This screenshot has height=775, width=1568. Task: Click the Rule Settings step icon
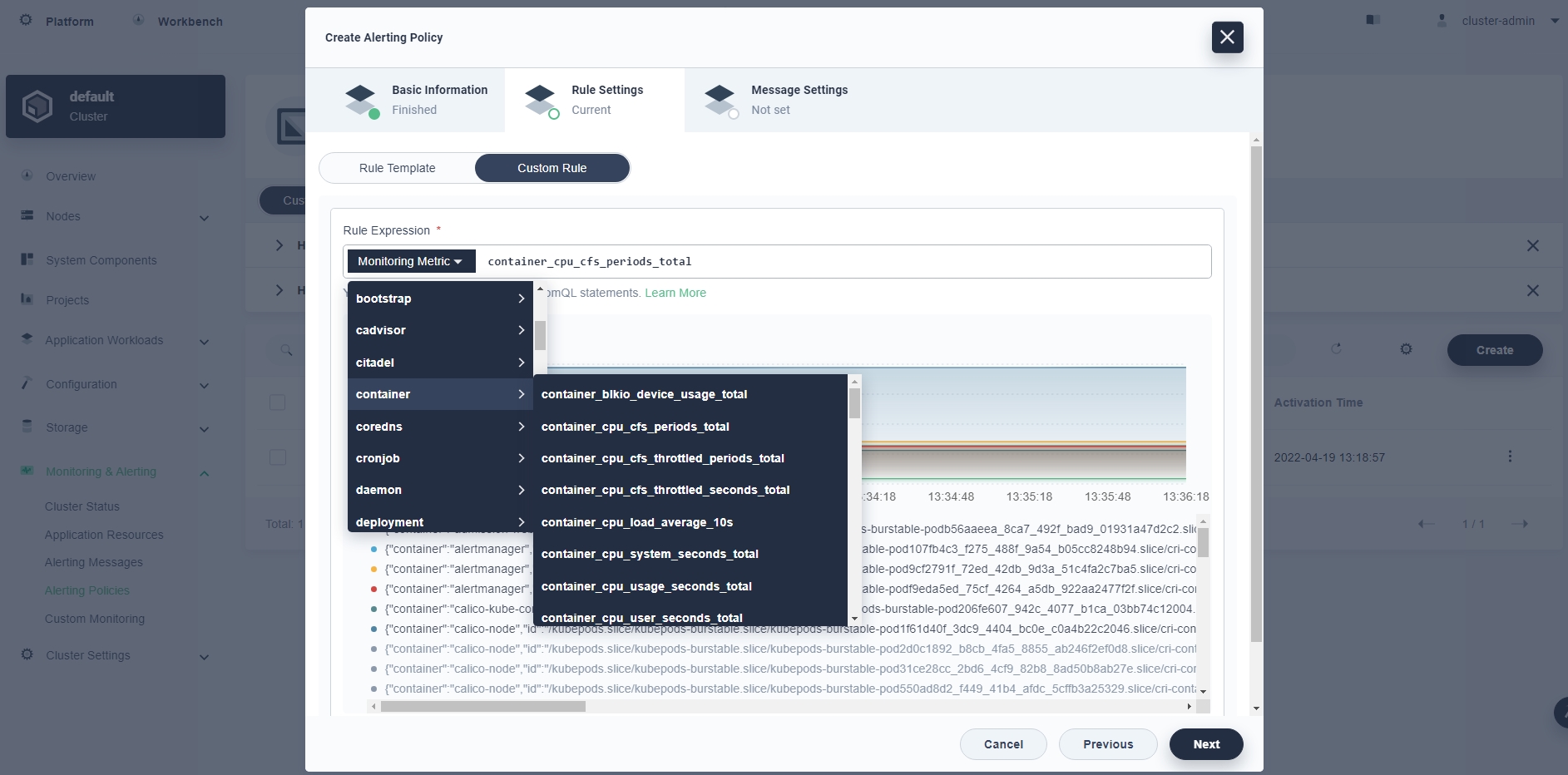point(541,101)
